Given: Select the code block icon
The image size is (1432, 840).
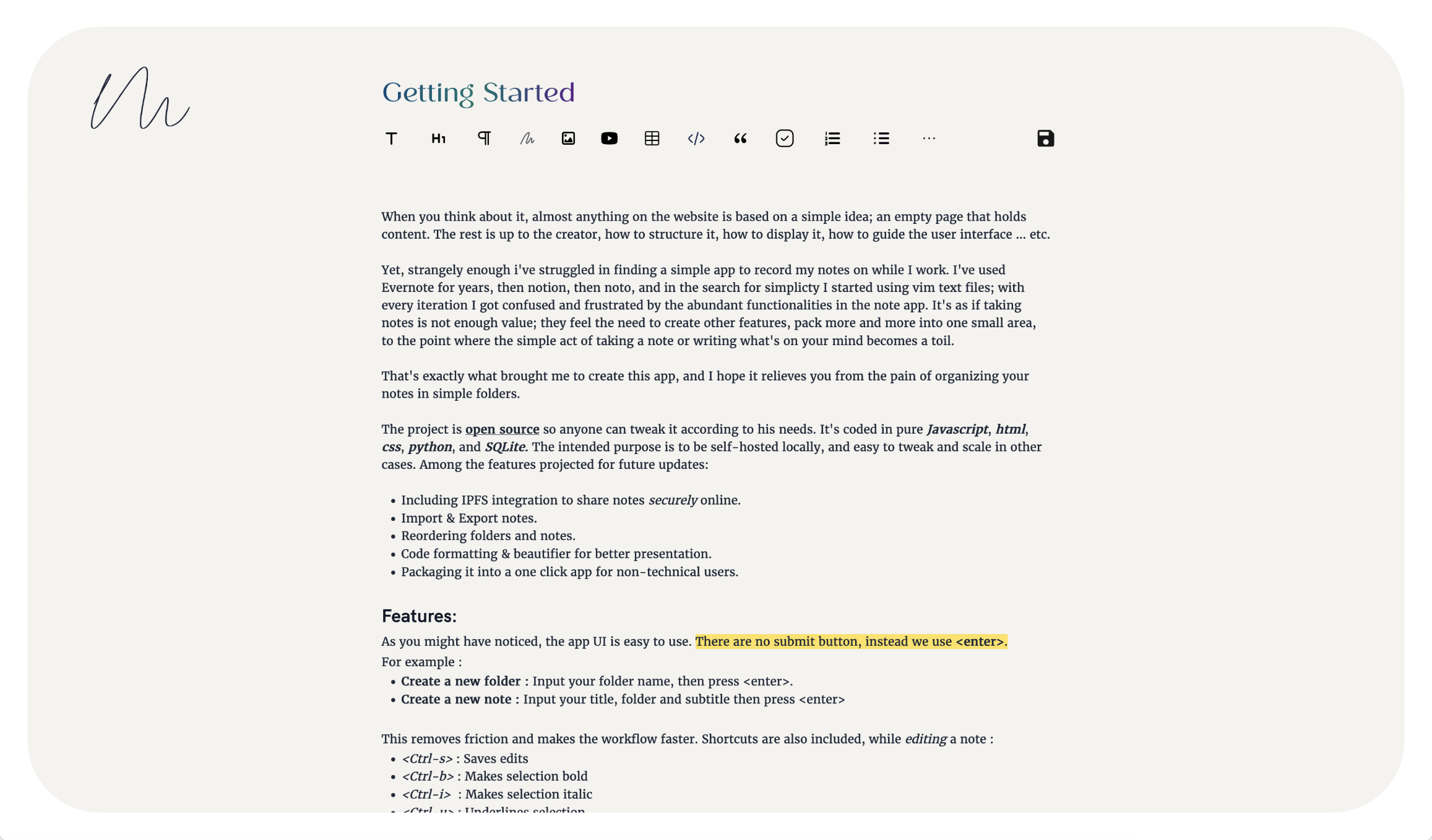Looking at the screenshot, I should (x=696, y=138).
